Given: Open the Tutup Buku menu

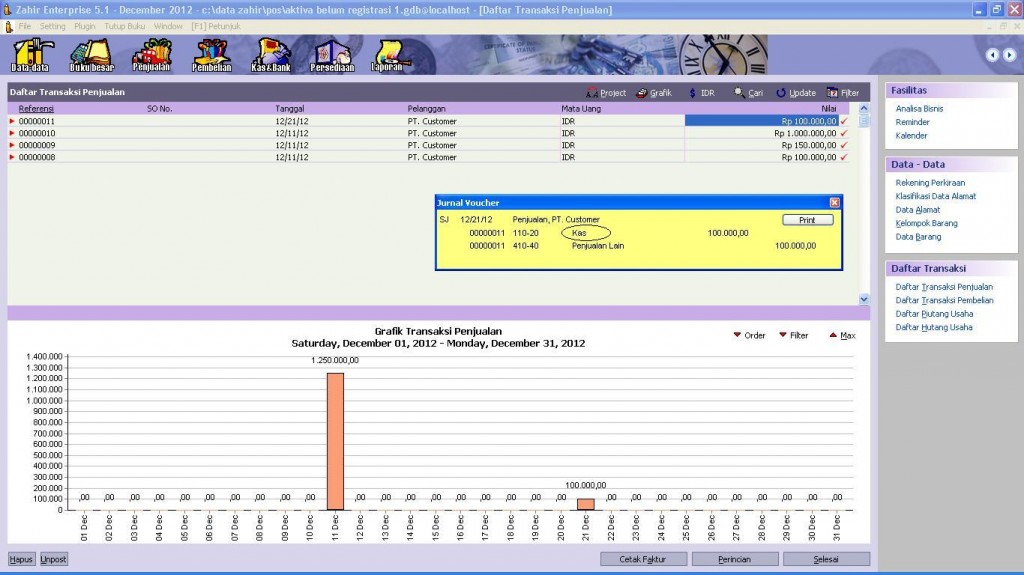Looking at the screenshot, I should pyautogui.click(x=126, y=25).
